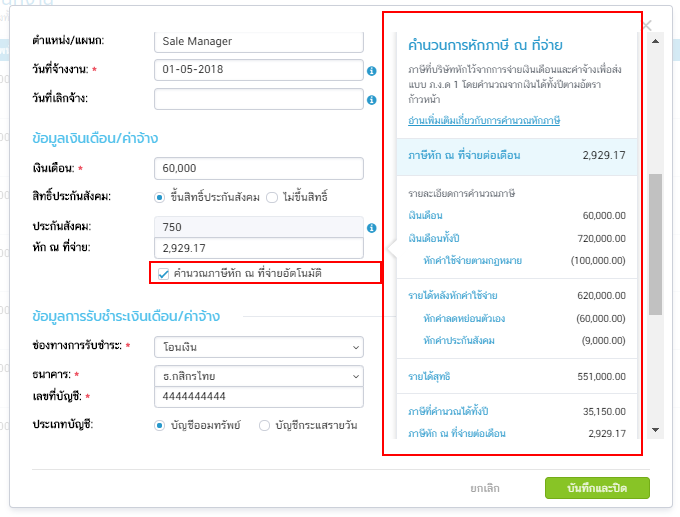The image size is (680, 517).
Task: Click info icon beside social security amount
Action: pos(371,228)
